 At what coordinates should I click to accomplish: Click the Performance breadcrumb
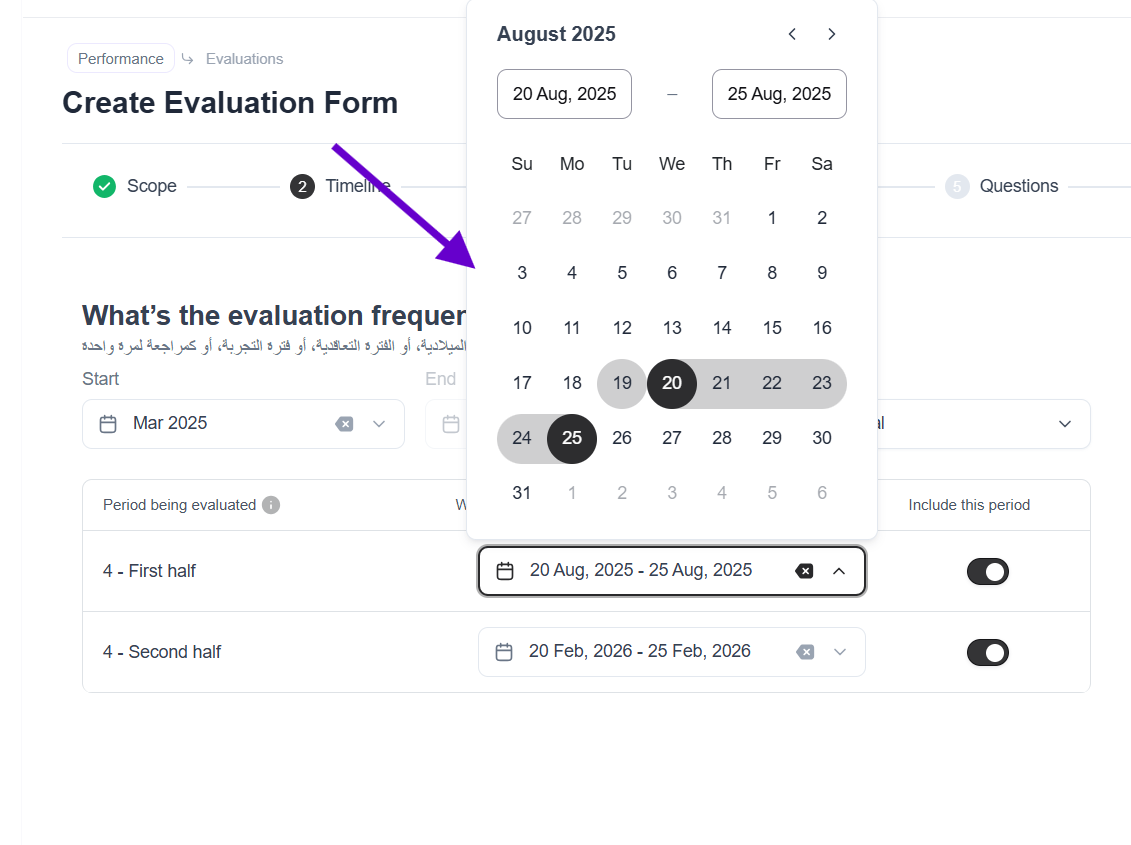pyautogui.click(x=121, y=59)
